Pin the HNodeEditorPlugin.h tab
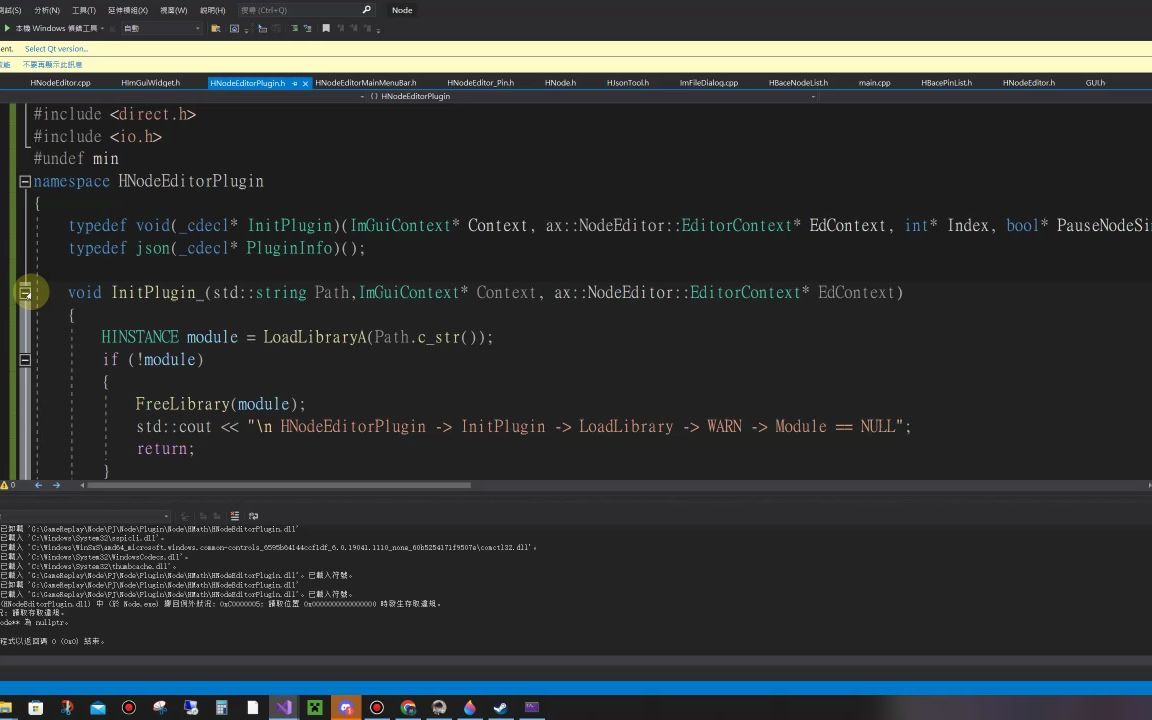This screenshot has height=720, width=1152. point(295,83)
